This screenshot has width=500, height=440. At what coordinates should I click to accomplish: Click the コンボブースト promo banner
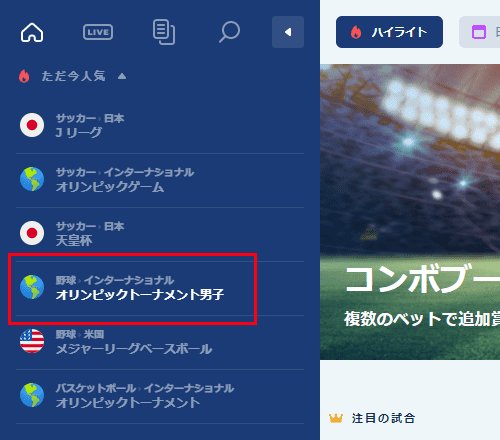[x=410, y=212]
